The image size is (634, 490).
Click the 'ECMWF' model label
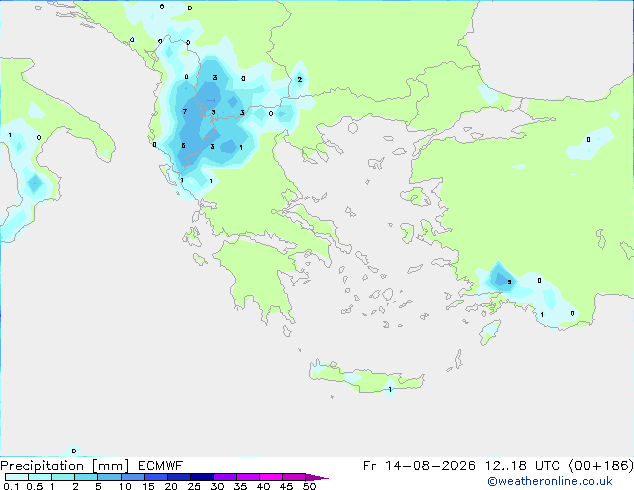(x=161, y=466)
